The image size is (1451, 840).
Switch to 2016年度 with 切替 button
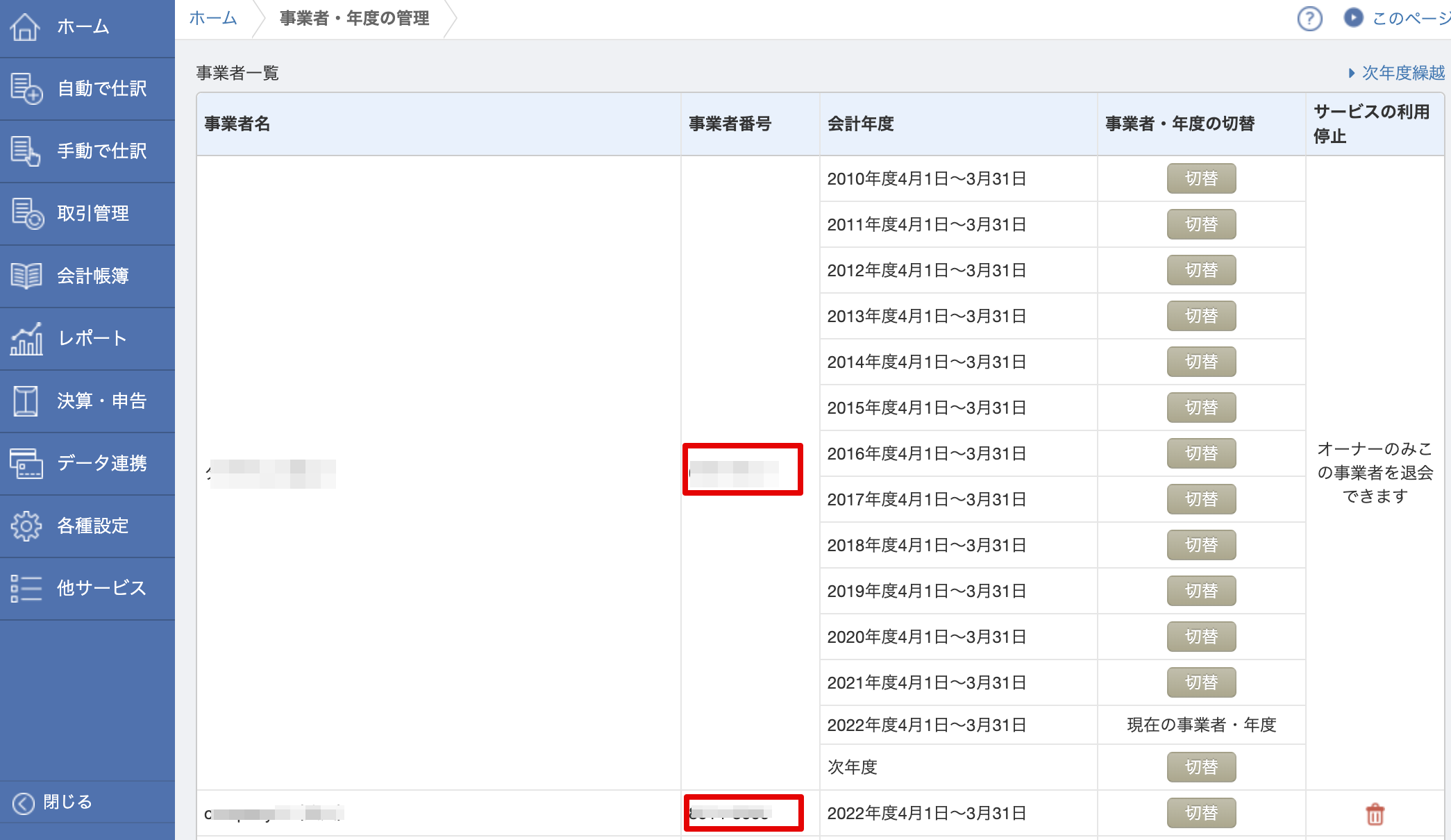(x=1201, y=454)
